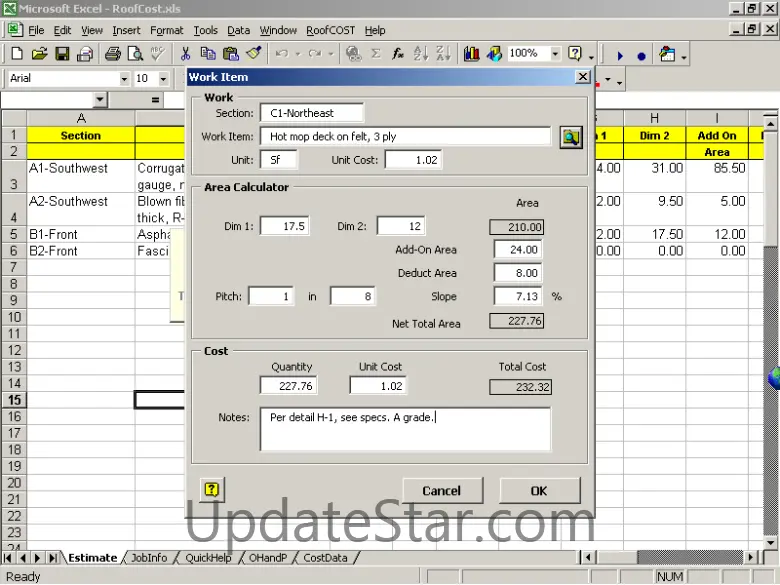Click the Print icon in the toolbar
Viewport: 780px width, 585px height.
112,54
